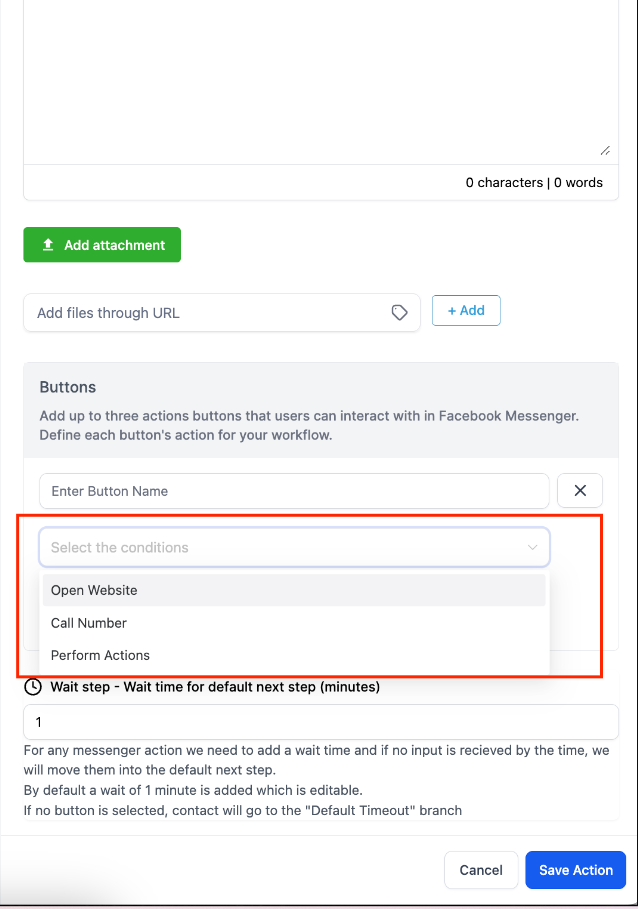Click the Cancel button
Image resolution: width=638 pixels, height=909 pixels.
point(480,870)
